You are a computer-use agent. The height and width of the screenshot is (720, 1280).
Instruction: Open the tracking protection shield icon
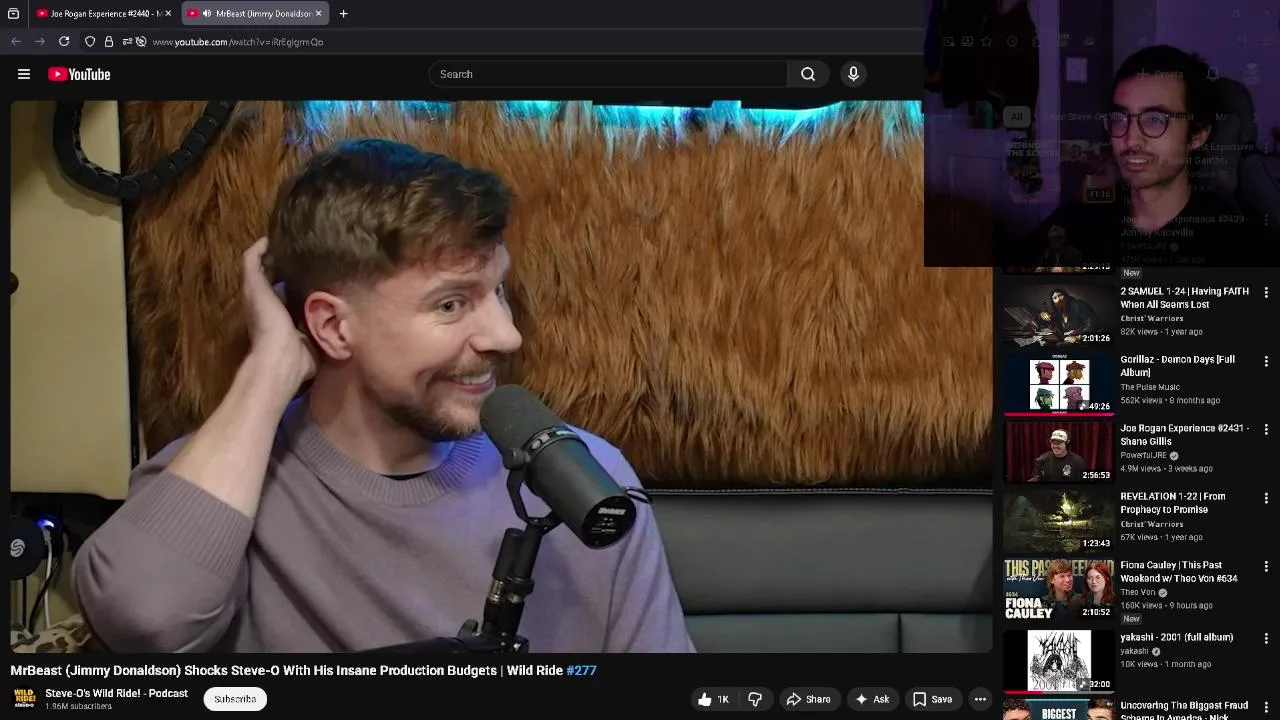coord(90,41)
